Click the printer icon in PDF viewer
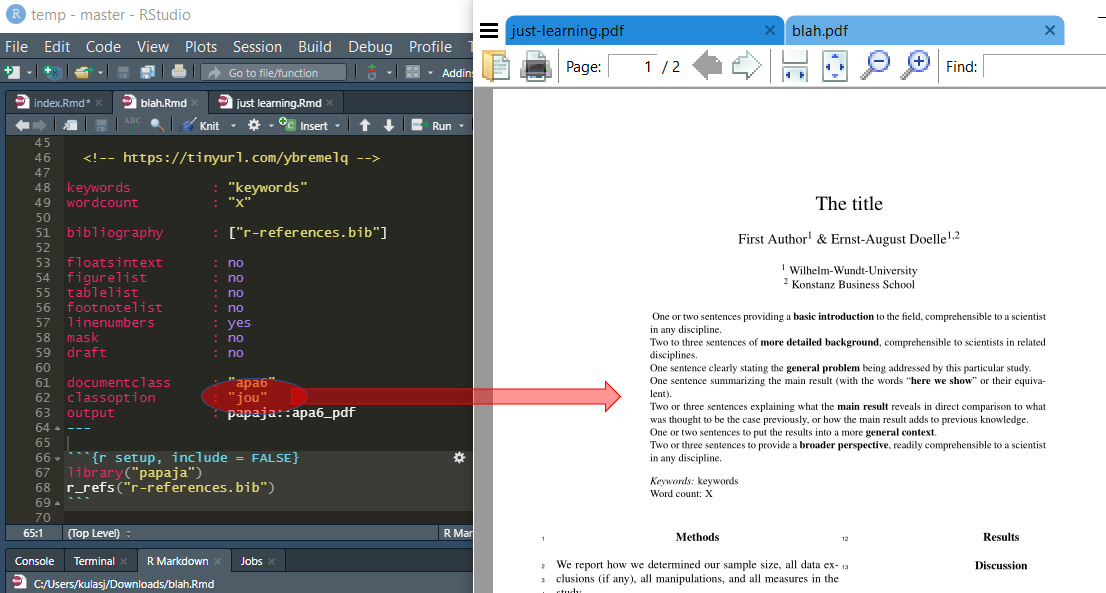This screenshot has height=593, width=1106. [x=536, y=66]
